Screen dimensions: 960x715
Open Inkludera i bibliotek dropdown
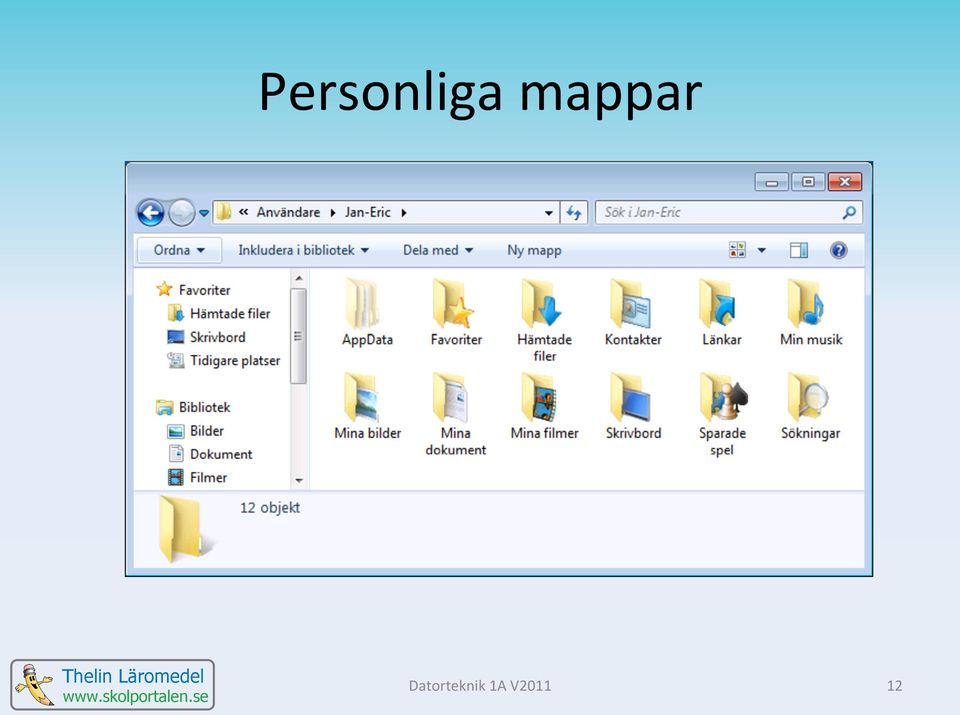[304, 250]
